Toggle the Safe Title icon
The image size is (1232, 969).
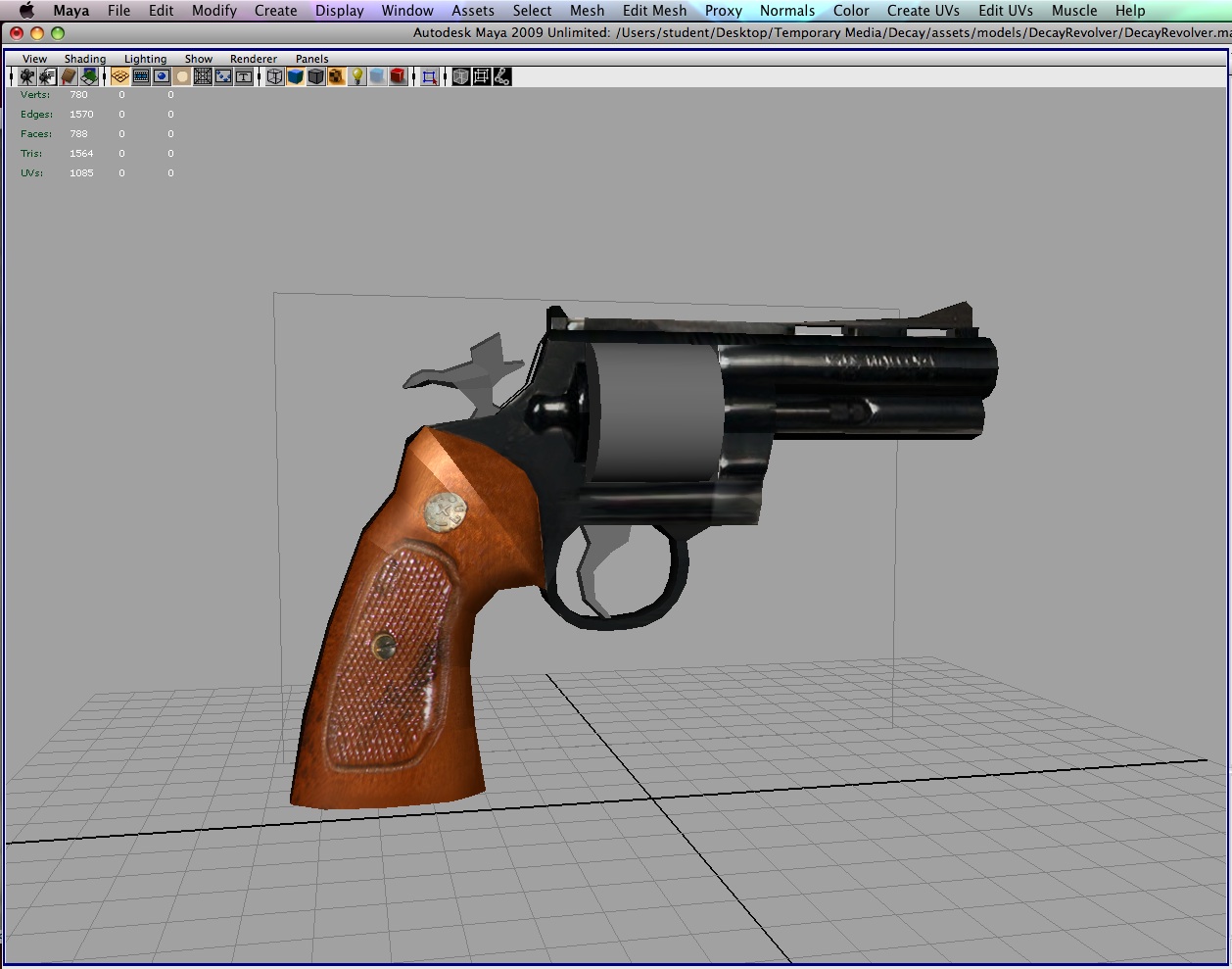point(244,76)
